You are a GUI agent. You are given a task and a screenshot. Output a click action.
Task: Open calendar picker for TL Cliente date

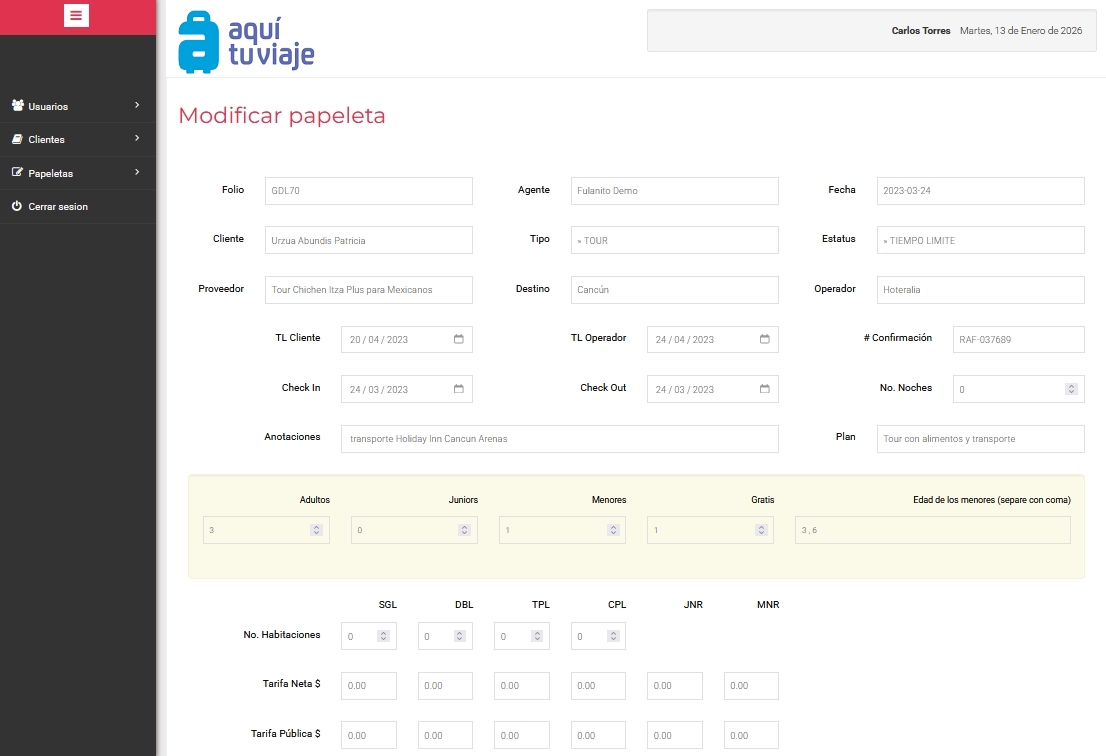coord(459,339)
